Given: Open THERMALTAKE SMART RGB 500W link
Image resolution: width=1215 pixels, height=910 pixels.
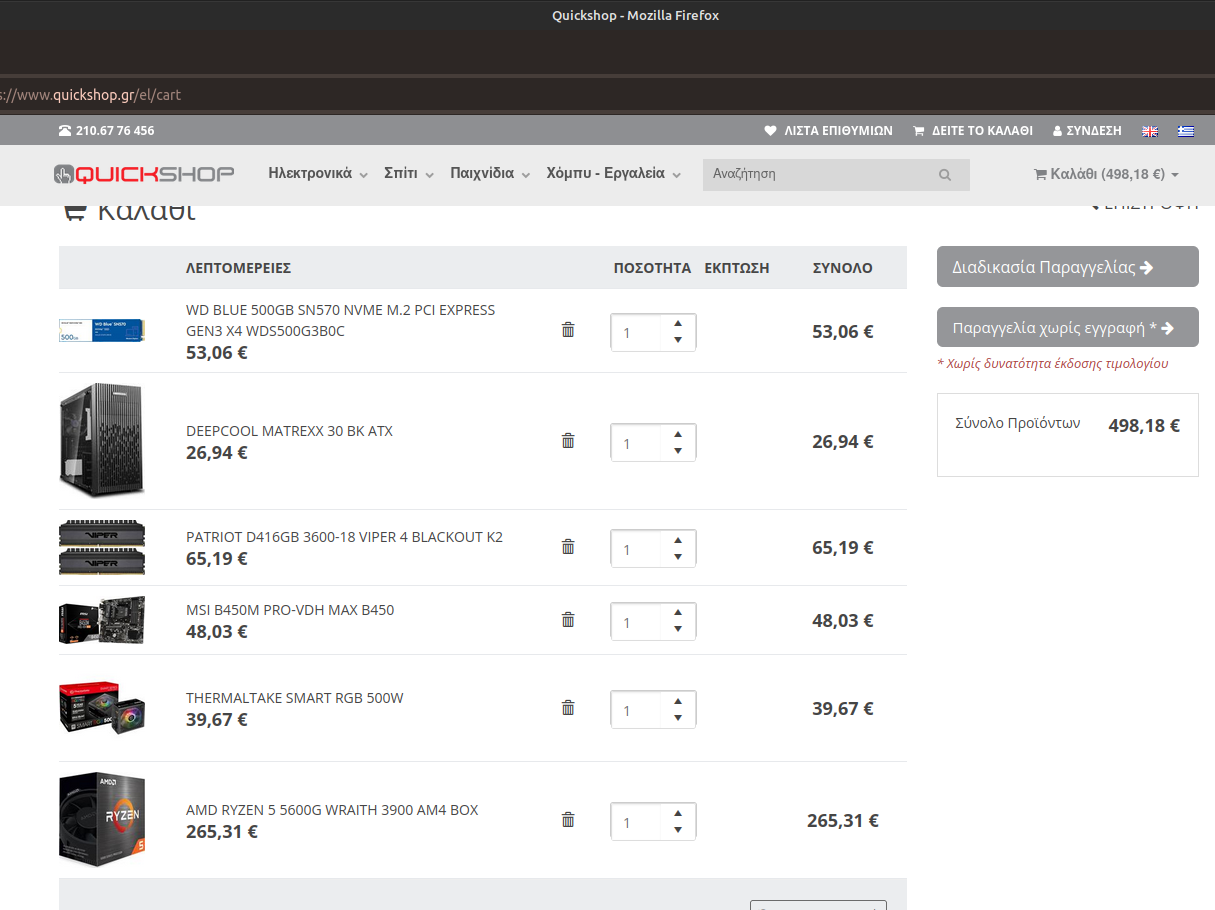Looking at the screenshot, I should click(x=295, y=698).
